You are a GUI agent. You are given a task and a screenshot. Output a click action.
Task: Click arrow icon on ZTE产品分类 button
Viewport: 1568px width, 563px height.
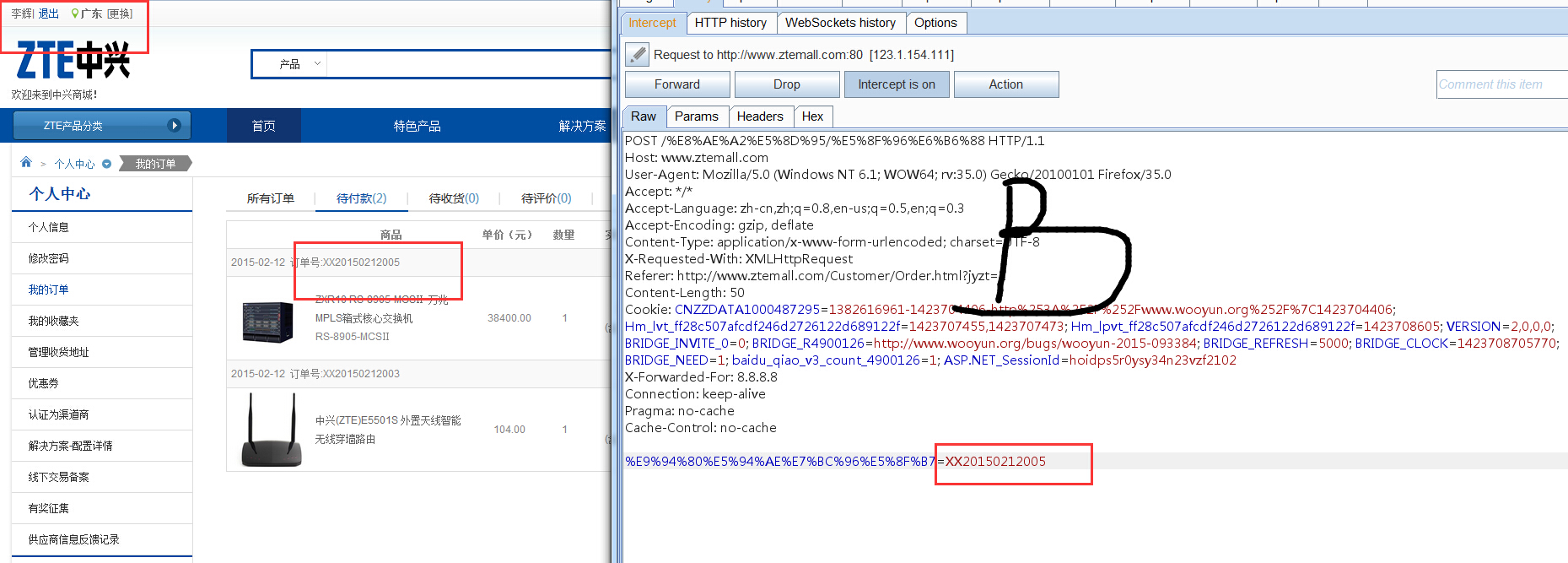pyautogui.click(x=175, y=125)
